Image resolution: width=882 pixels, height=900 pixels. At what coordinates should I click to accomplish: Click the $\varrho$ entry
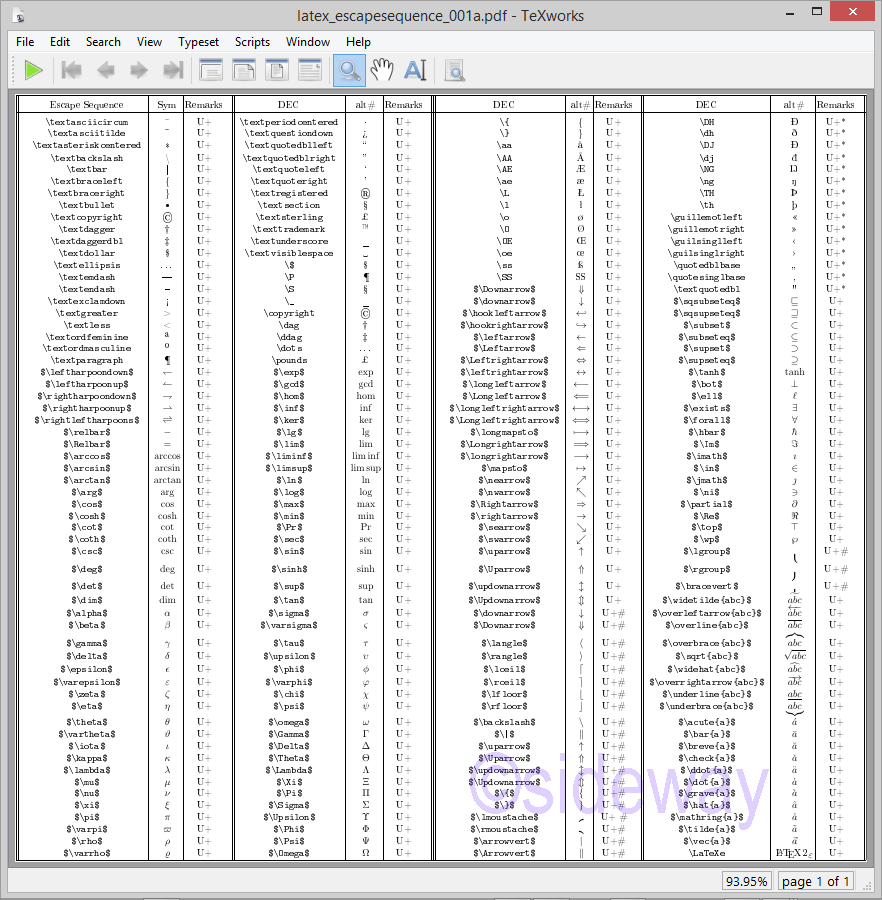click(x=87, y=853)
